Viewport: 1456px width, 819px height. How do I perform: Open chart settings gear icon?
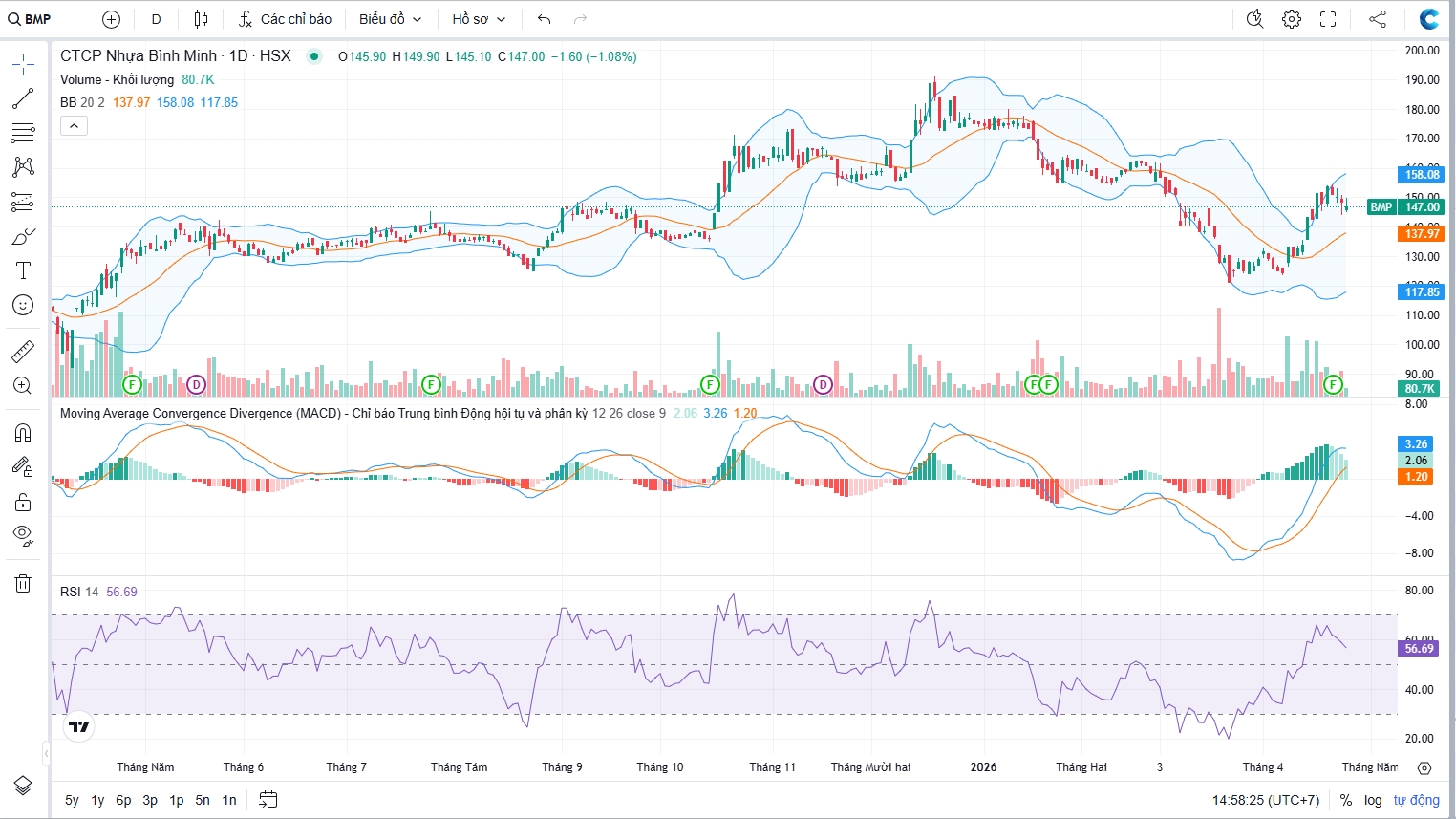1292,19
